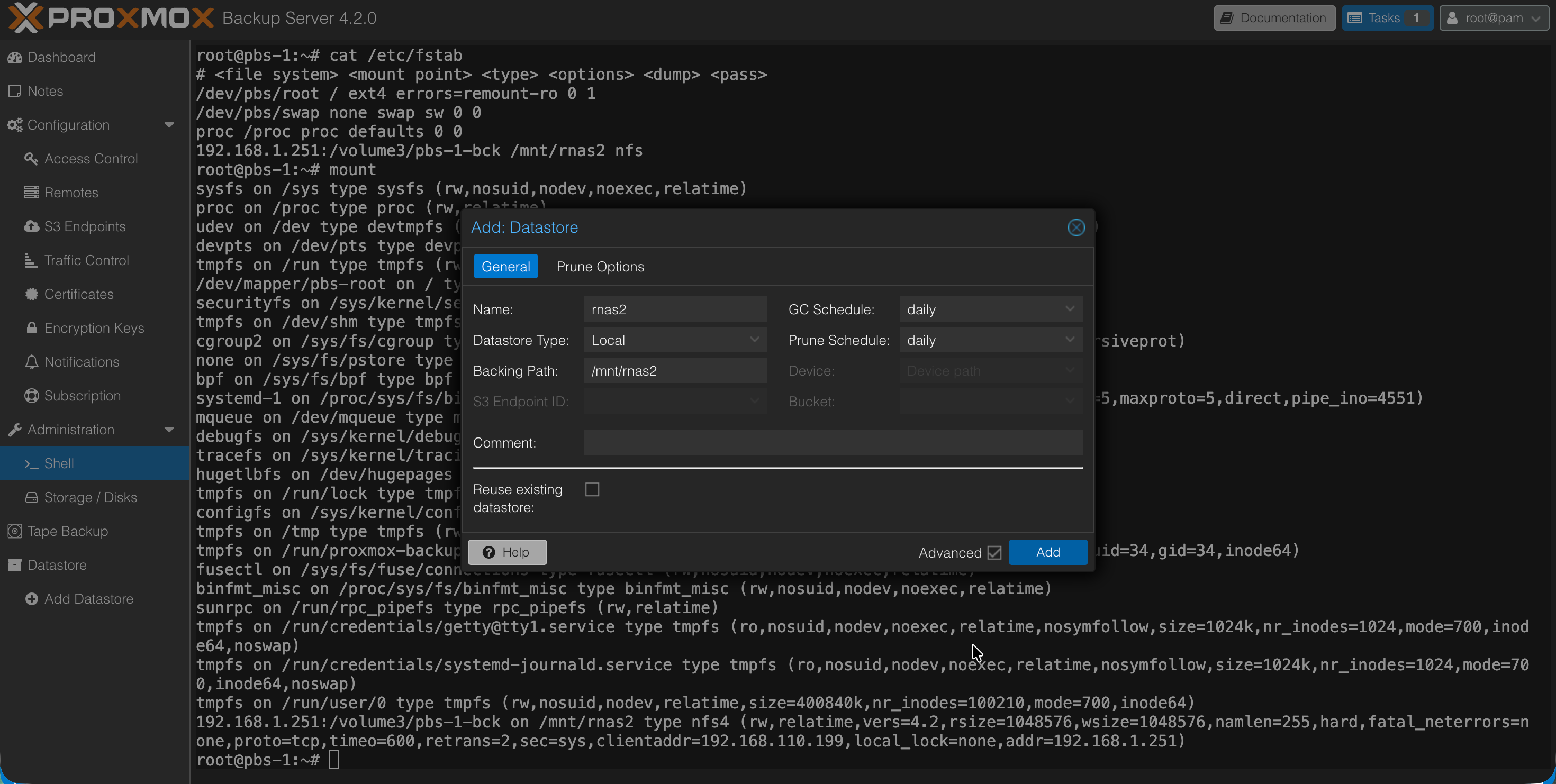This screenshot has width=1556, height=784.
Task: Click the Documentation book icon
Action: pos(1227,18)
